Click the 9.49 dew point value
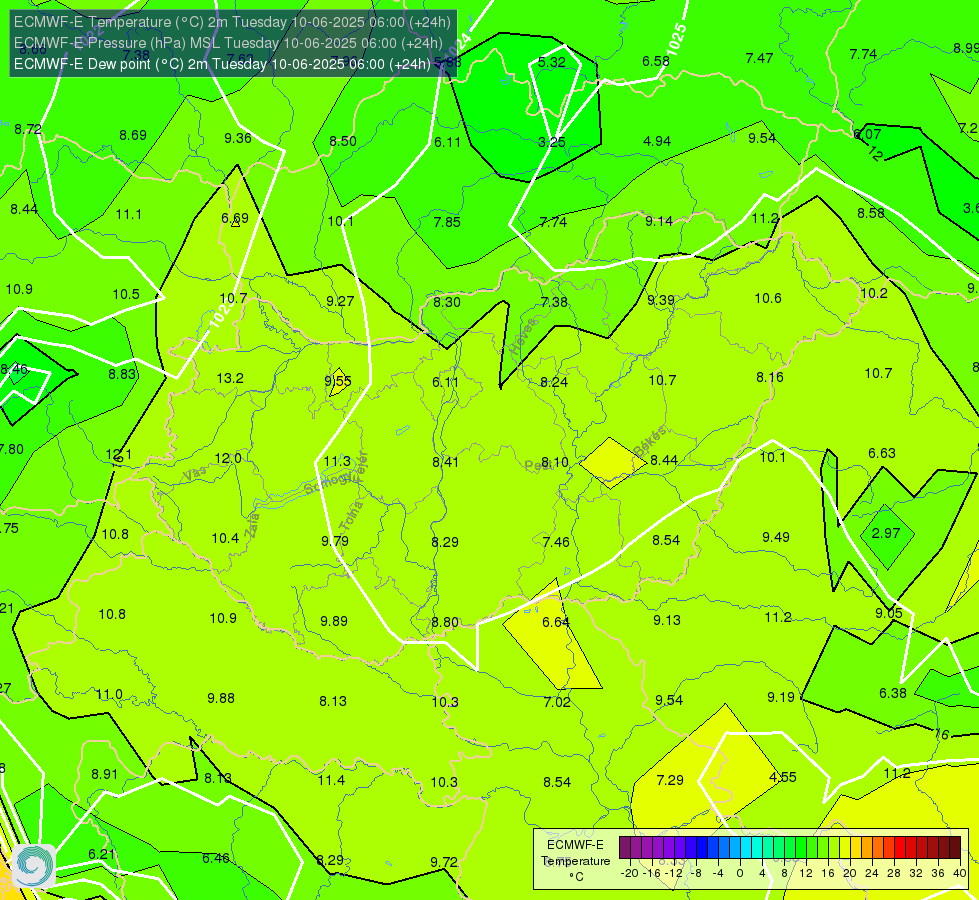 pyautogui.click(x=776, y=537)
